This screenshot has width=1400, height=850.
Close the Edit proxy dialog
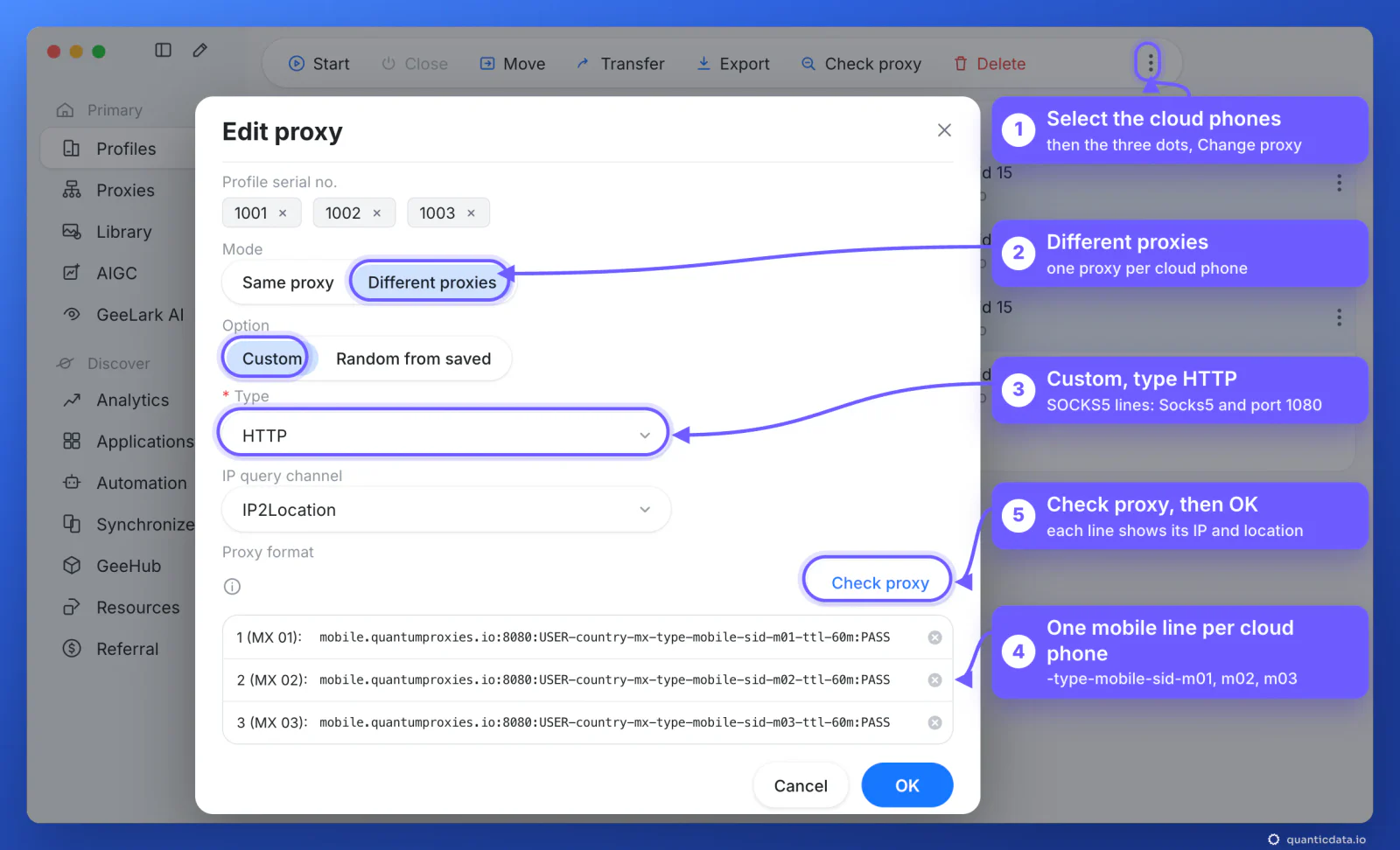[x=944, y=130]
